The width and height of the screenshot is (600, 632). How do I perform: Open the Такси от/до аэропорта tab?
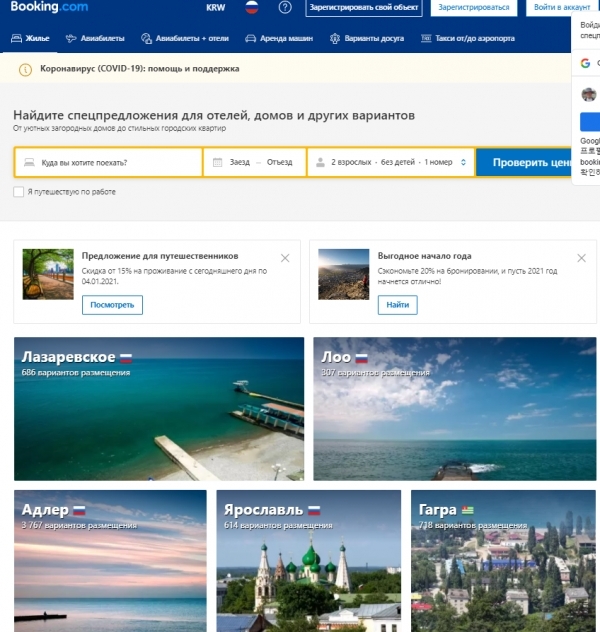[468, 39]
